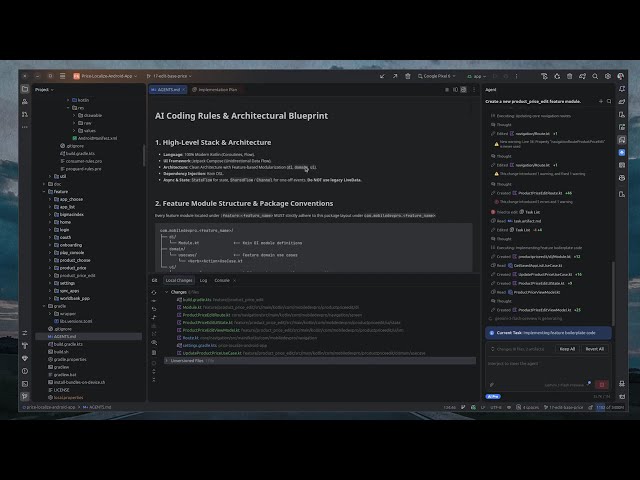
Task: Stop the agent with red stop button
Action: point(602,384)
